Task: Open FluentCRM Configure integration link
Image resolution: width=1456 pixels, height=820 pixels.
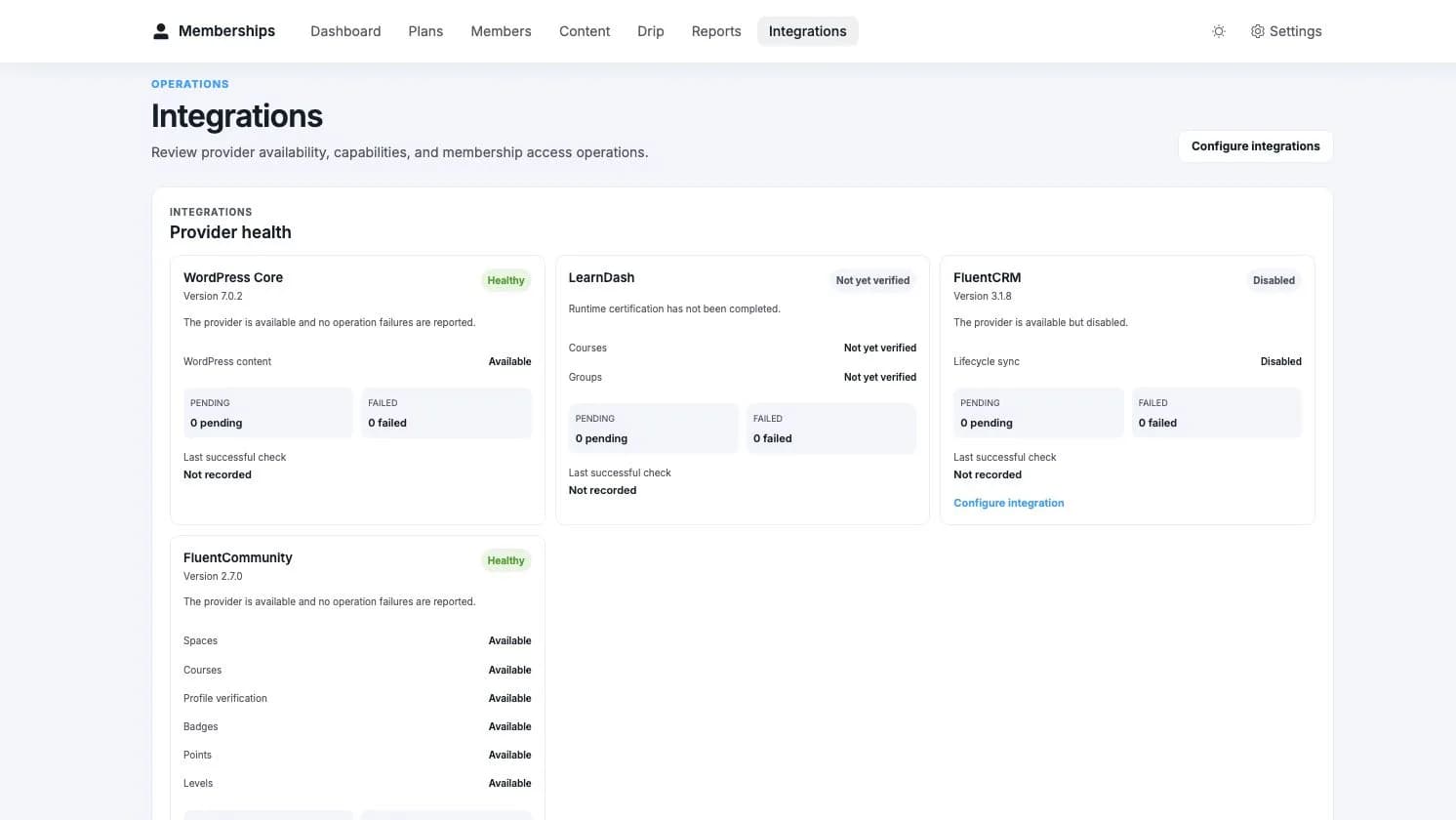Action: (x=1008, y=503)
